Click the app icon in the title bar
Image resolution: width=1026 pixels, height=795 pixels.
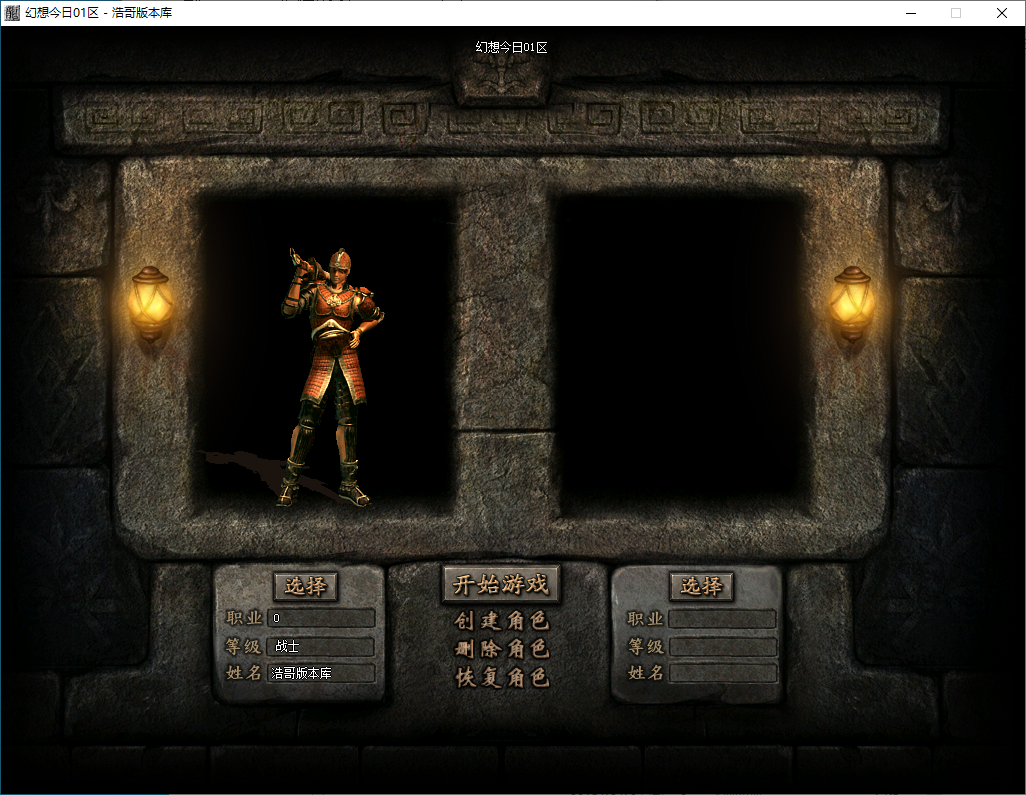pyautogui.click(x=12, y=12)
